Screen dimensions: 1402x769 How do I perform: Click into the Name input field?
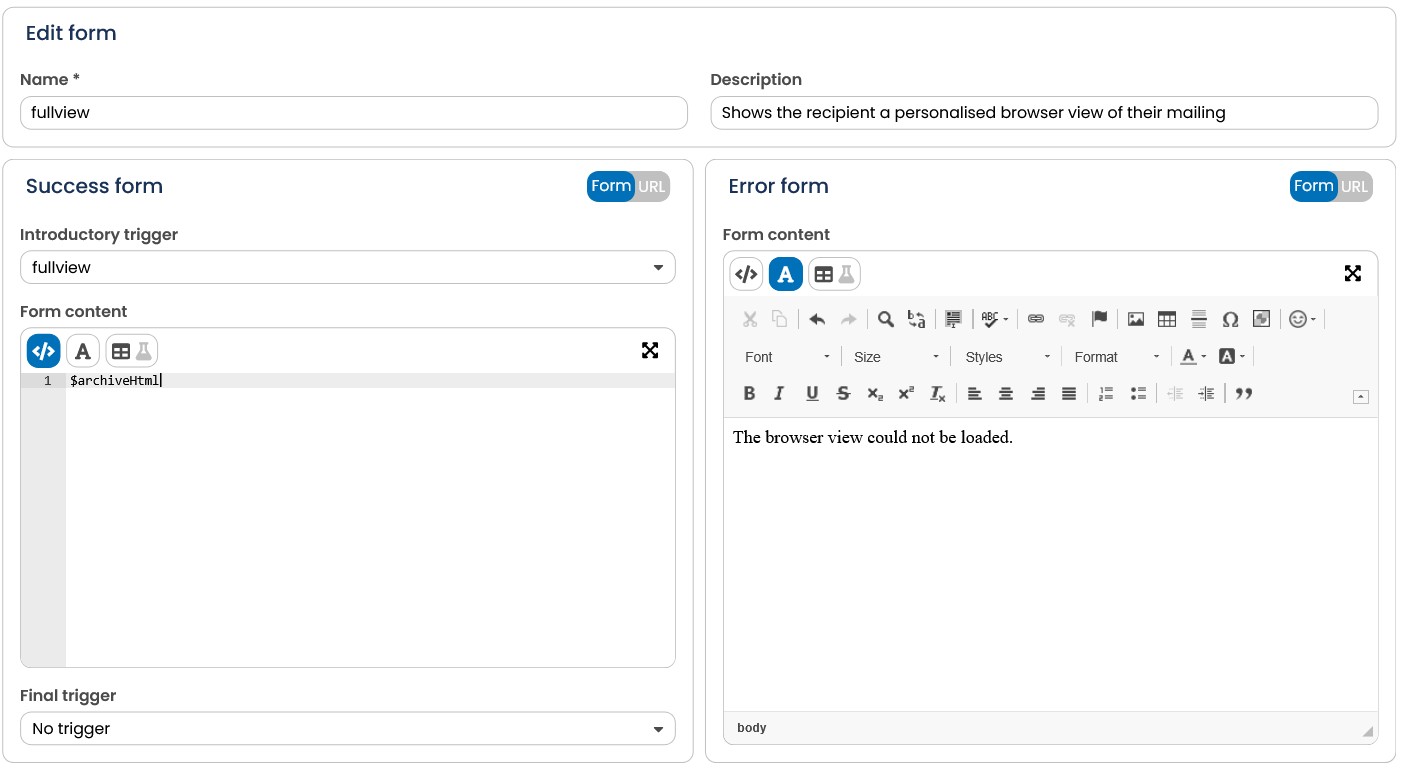click(354, 113)
